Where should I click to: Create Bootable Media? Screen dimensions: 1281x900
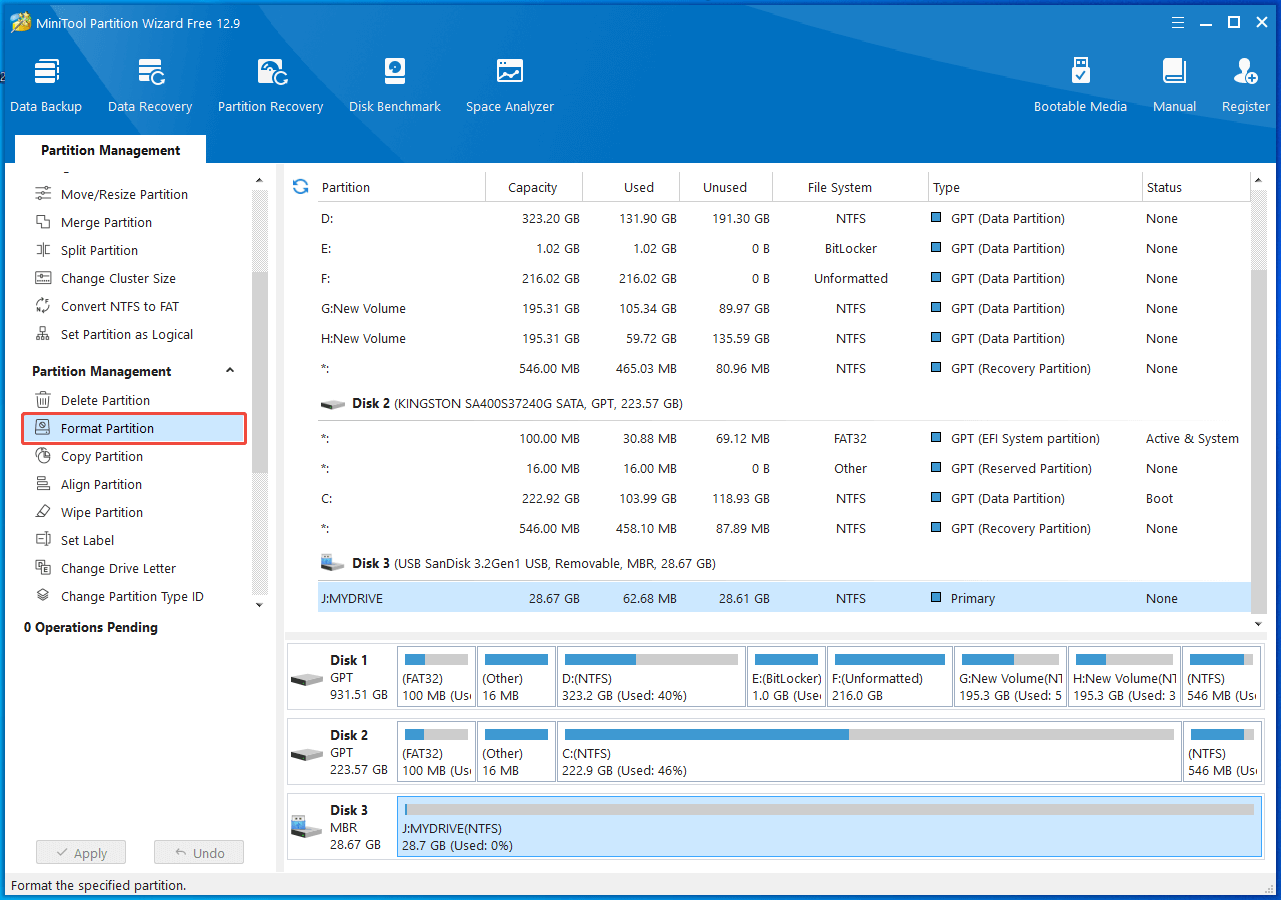1080,85
